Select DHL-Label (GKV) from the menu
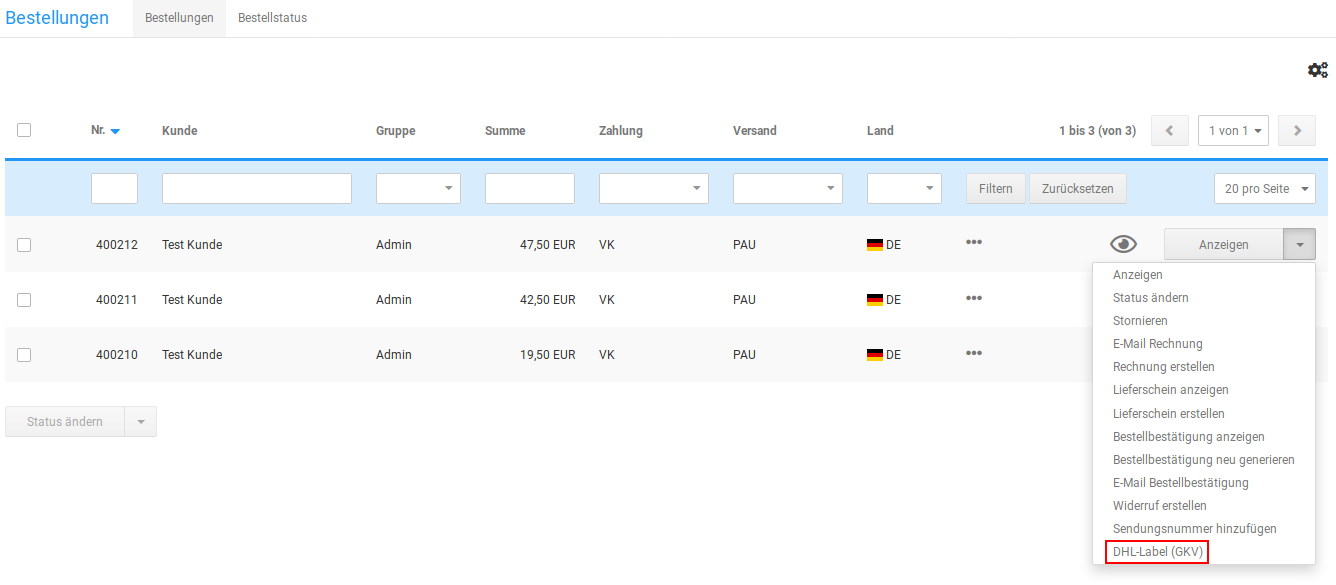This screenshot has height=585, width=1336. pyautogui.click(x=1159, y=552)
